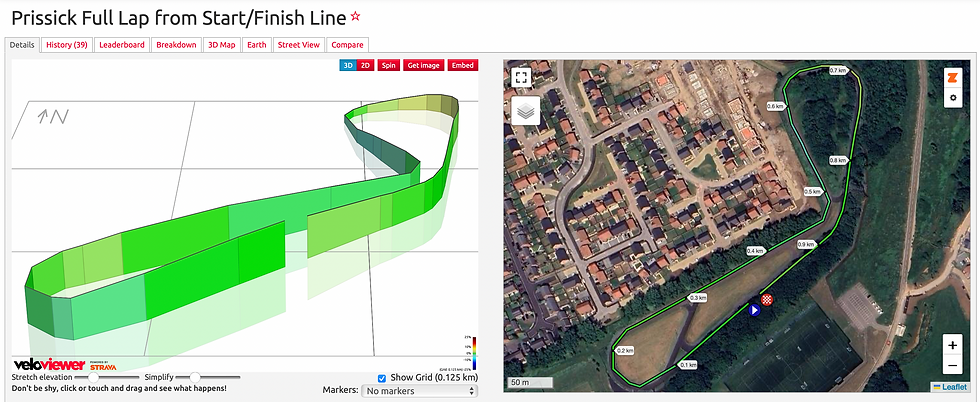This screenshot has width=980, height=402.
Task: Click the 0.9 km route label
Action: click(x=807, y=244)
